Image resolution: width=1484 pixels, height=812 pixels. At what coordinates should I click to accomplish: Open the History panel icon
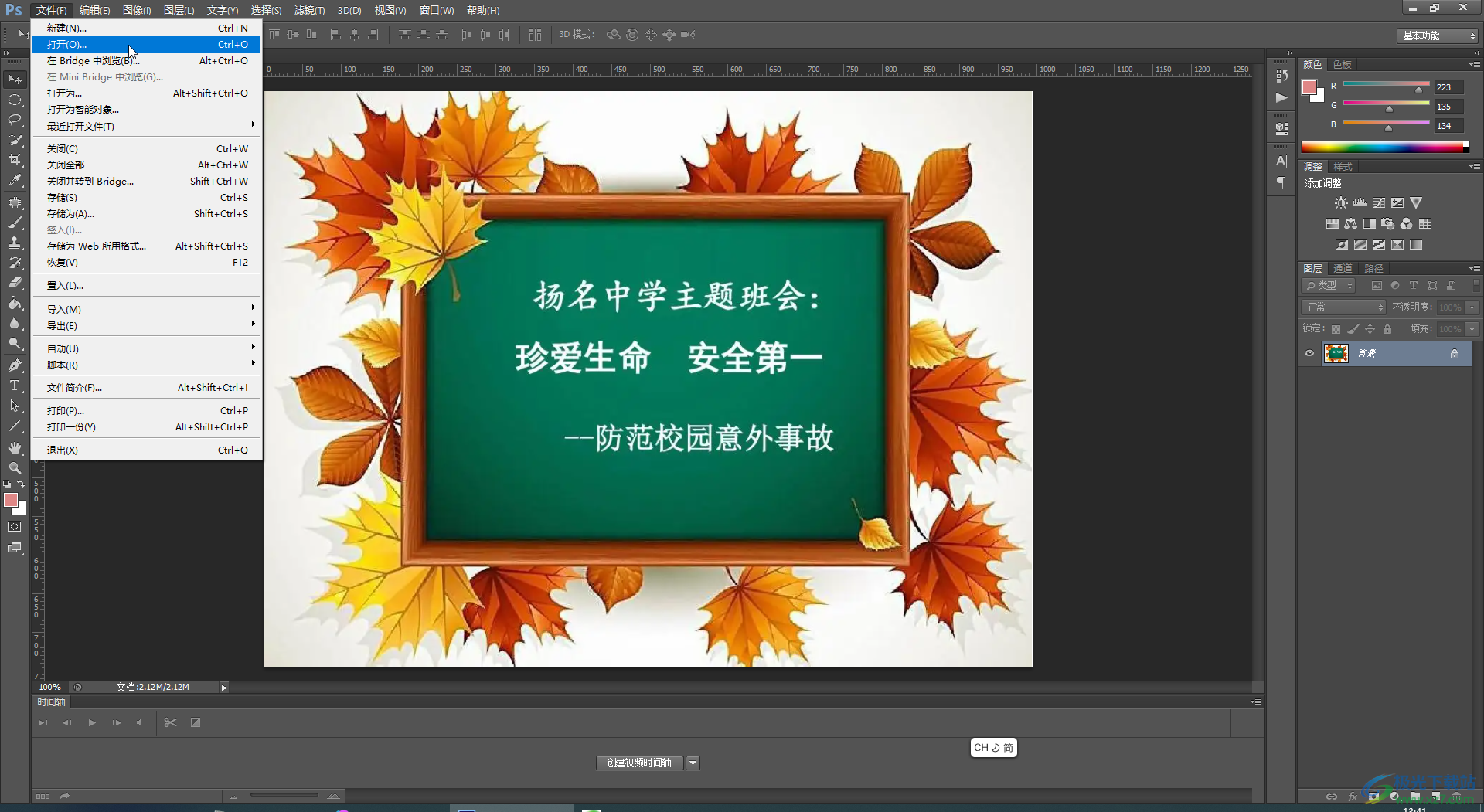(1281, 76)
